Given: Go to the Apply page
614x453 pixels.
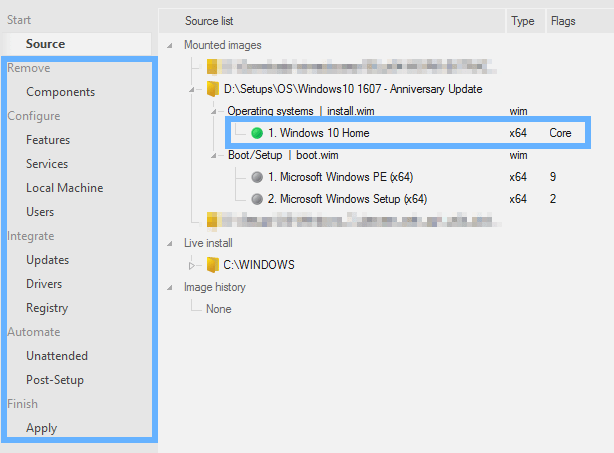Looking at the screenshot, I should click(42, 428).
